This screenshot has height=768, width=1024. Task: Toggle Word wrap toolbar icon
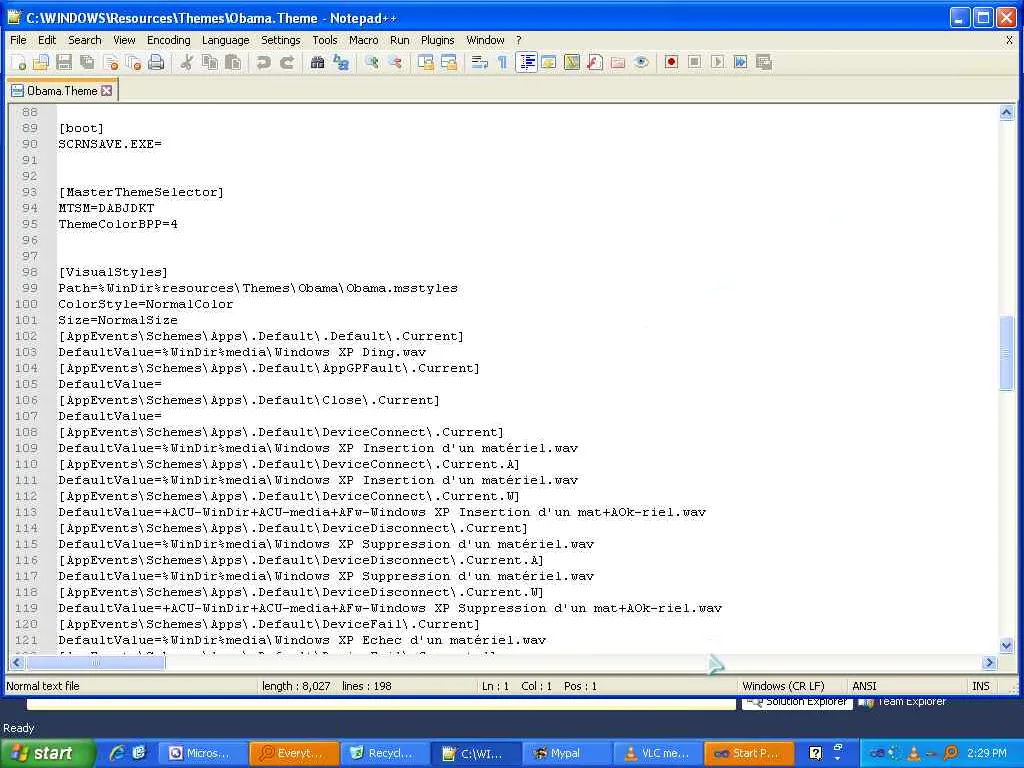click(x=479, y=62)
